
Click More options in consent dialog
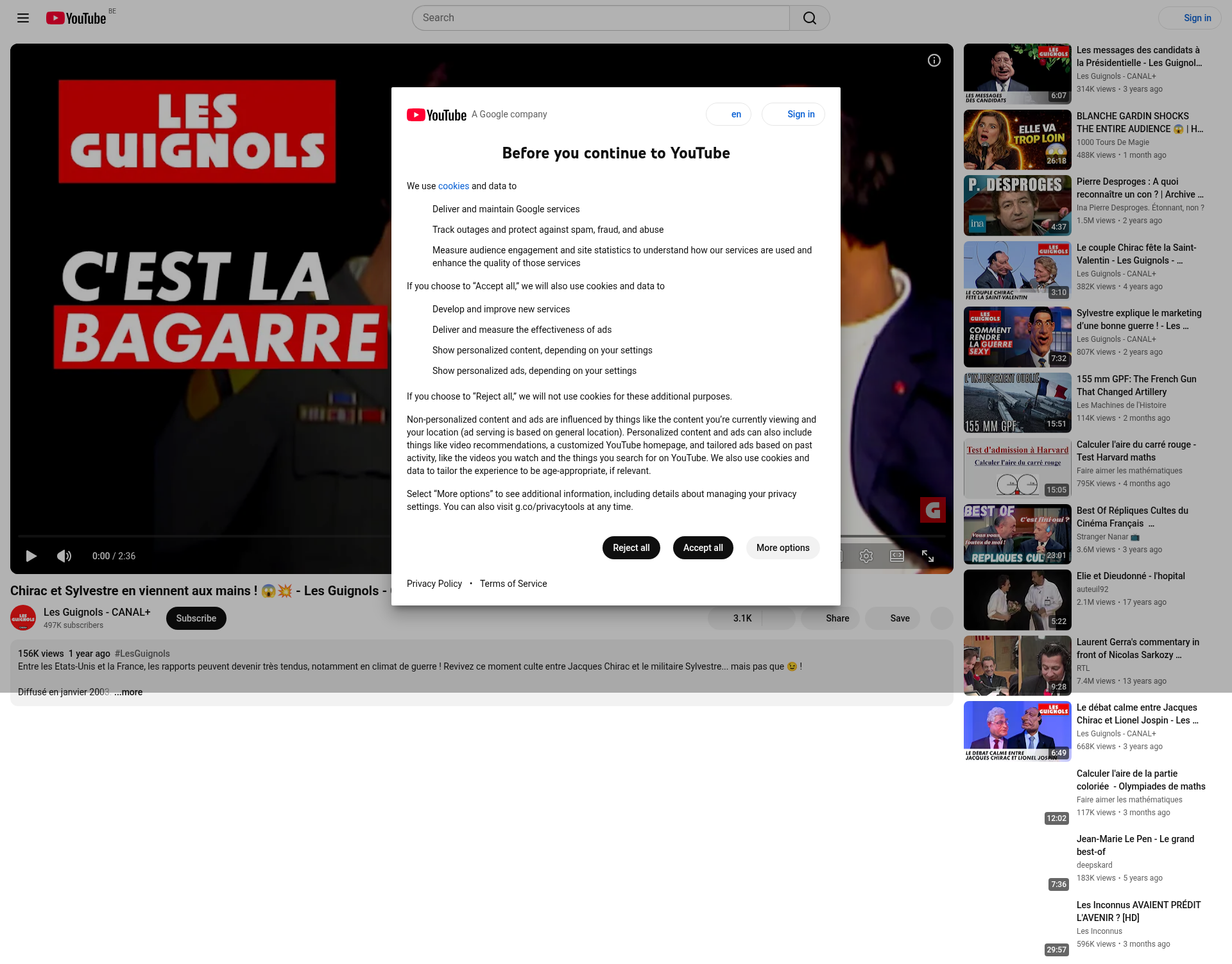tap(783, 548)
